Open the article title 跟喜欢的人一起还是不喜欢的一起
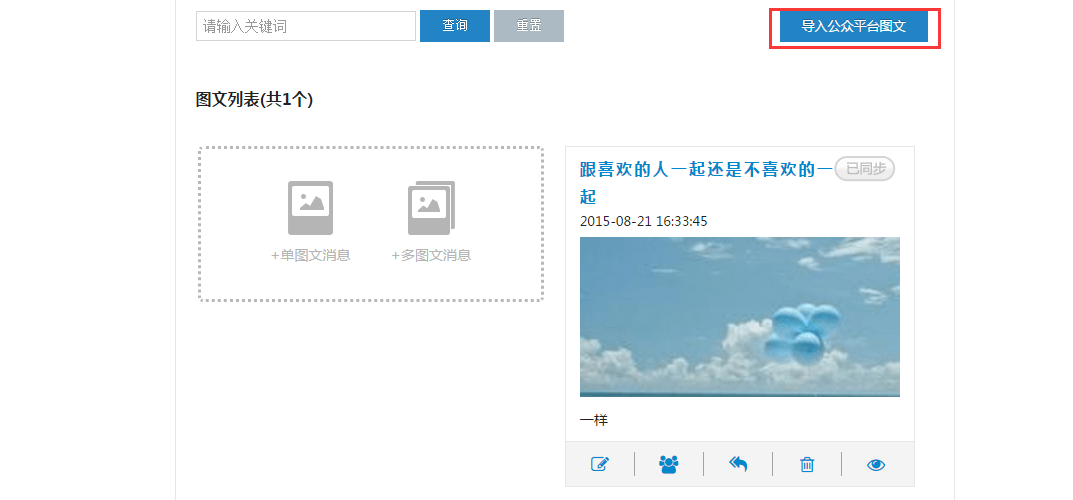The image size is (1073, 500). click(706, 183)
